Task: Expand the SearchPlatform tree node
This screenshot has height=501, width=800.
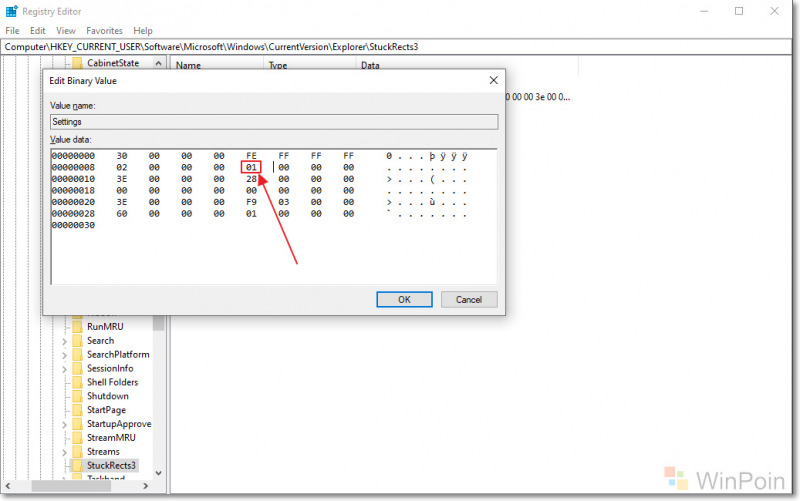Action: [64, 355]
